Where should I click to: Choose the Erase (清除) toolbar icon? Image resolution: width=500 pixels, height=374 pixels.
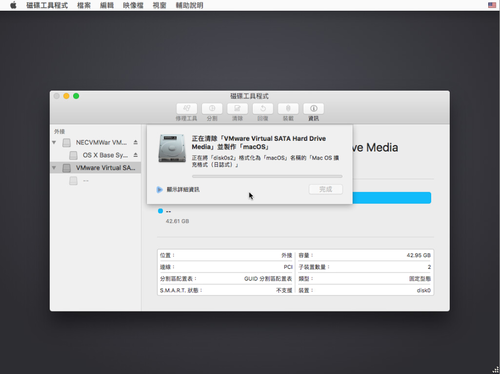click(x=237, y=108)
